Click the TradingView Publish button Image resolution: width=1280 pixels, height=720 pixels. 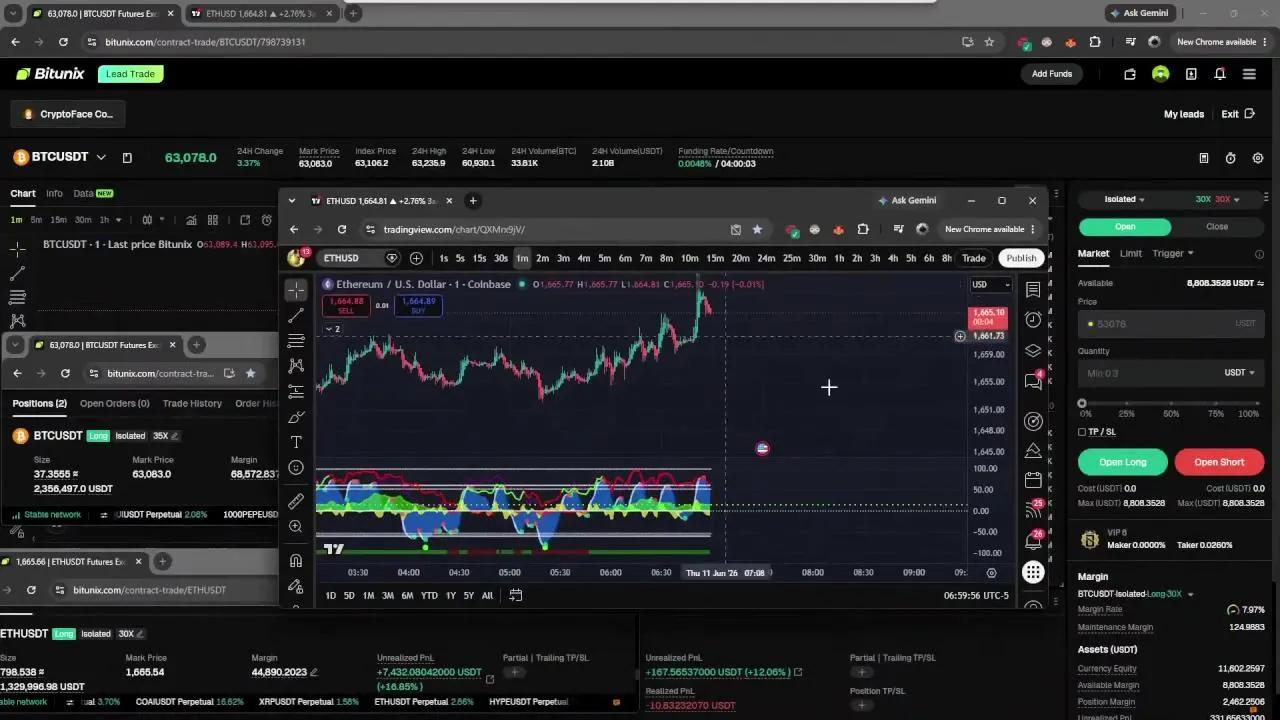coord(1021,258)
